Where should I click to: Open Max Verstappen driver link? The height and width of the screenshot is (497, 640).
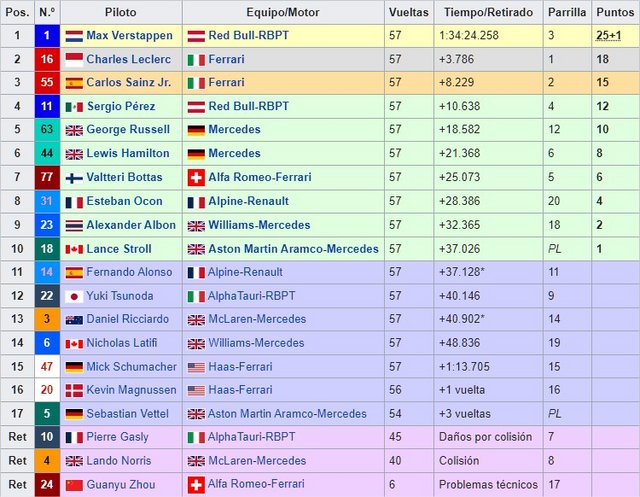[129, 36]
